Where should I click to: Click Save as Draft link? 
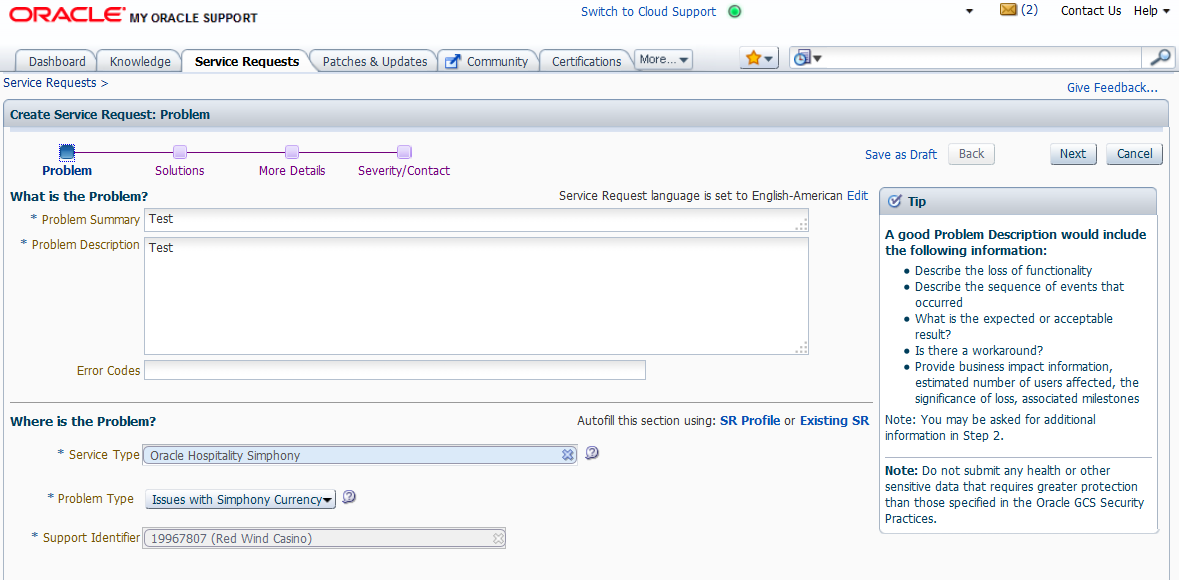pyautogui.click(x=901, y=154)
